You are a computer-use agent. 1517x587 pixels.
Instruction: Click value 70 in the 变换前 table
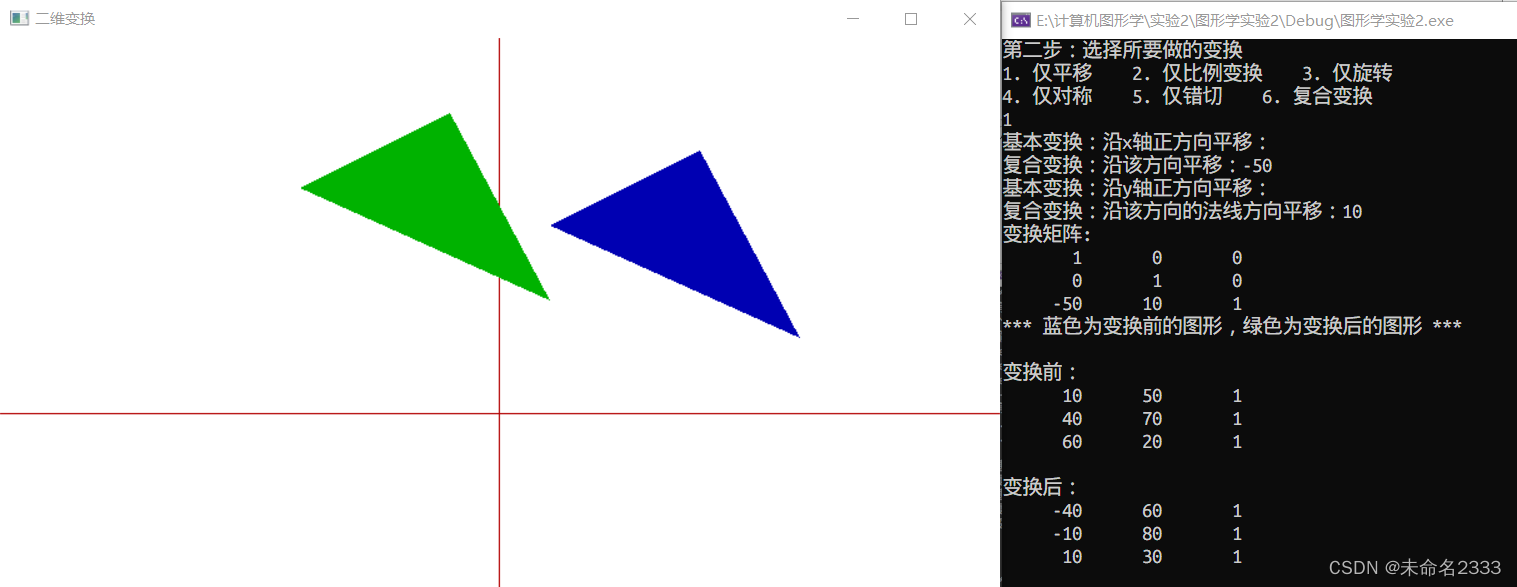pyautogui.click(x=1152, y=419)
